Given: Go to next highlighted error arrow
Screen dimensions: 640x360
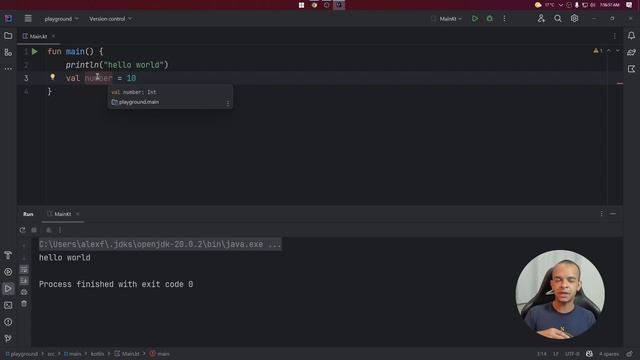Looking at the screenshot, I should pyautogui.click(x=618, y=51).
